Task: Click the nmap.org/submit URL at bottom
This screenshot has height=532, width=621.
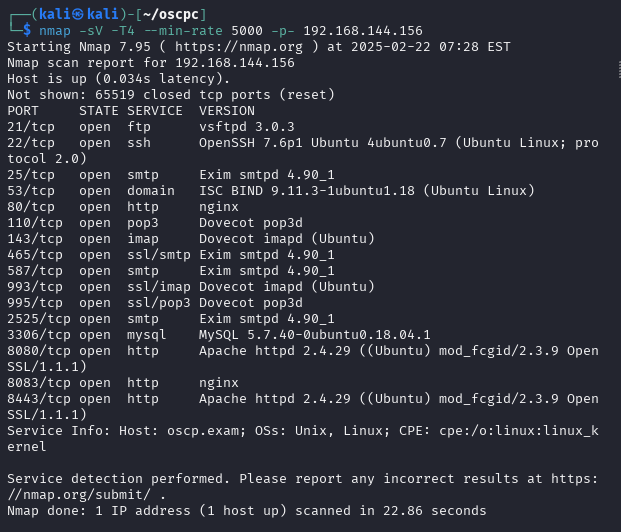Action: pos(79,495)
